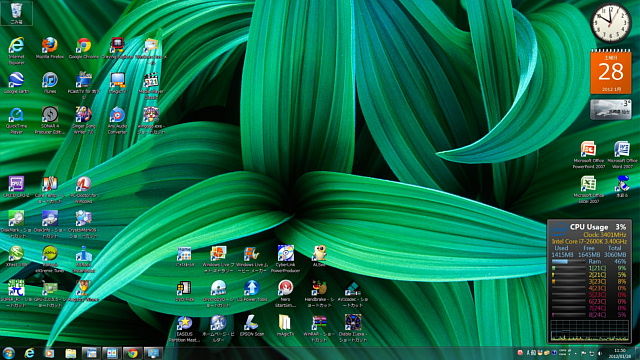Click the taskbar clock showing time and date
This screenshot has width=640, height=360.
(620, 353)
